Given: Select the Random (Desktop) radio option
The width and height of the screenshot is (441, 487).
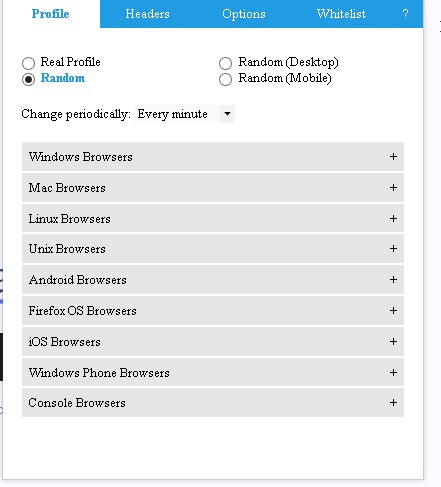Looking at the screenshot, I should coord(225,63).
